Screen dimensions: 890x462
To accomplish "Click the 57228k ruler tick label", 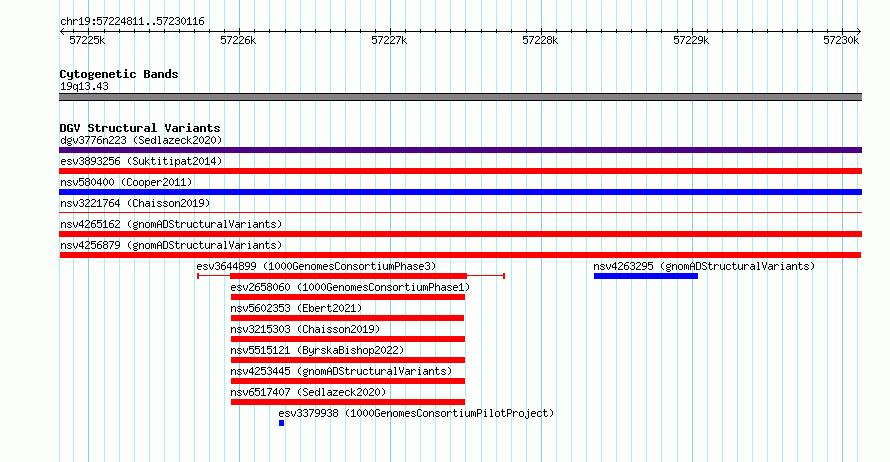I will click(x=540, y=40).
